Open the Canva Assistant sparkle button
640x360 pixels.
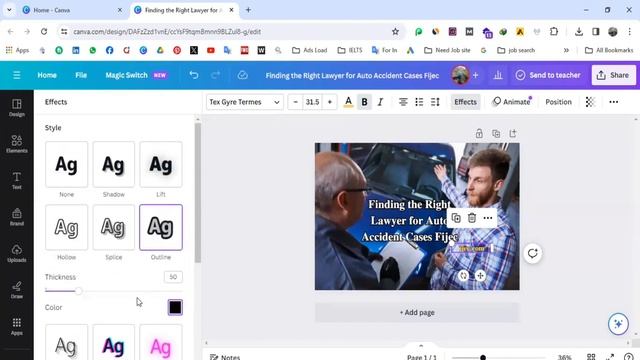[618, 324]
